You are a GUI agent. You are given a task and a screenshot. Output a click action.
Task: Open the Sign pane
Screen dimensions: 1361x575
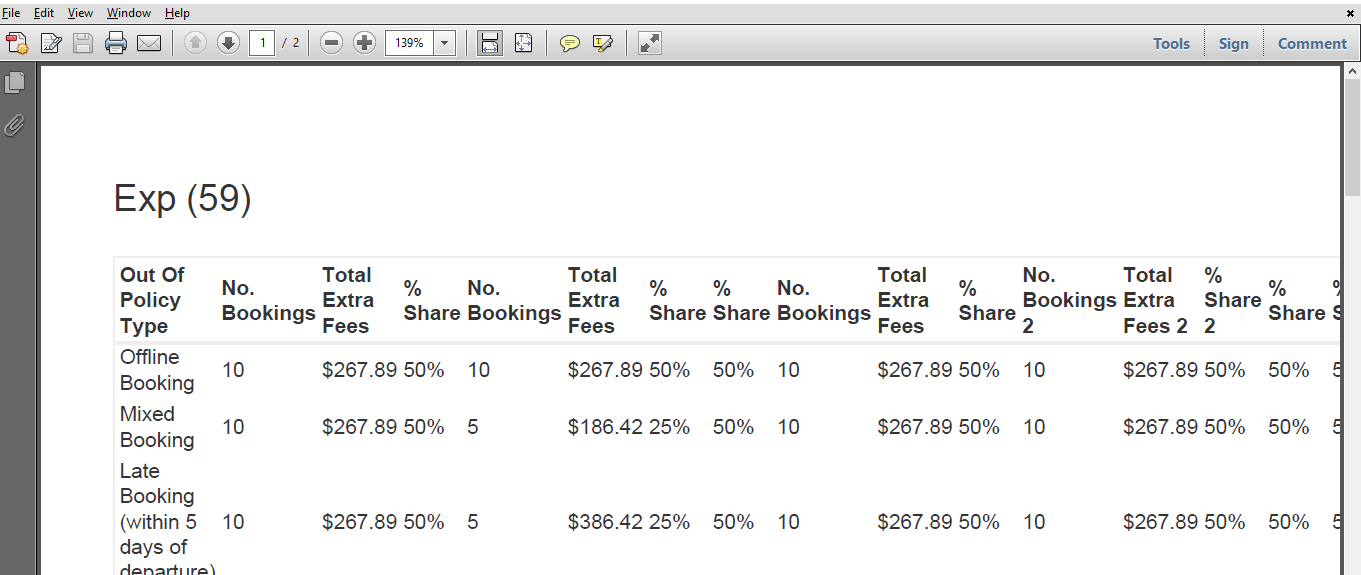coord(1234,43)
